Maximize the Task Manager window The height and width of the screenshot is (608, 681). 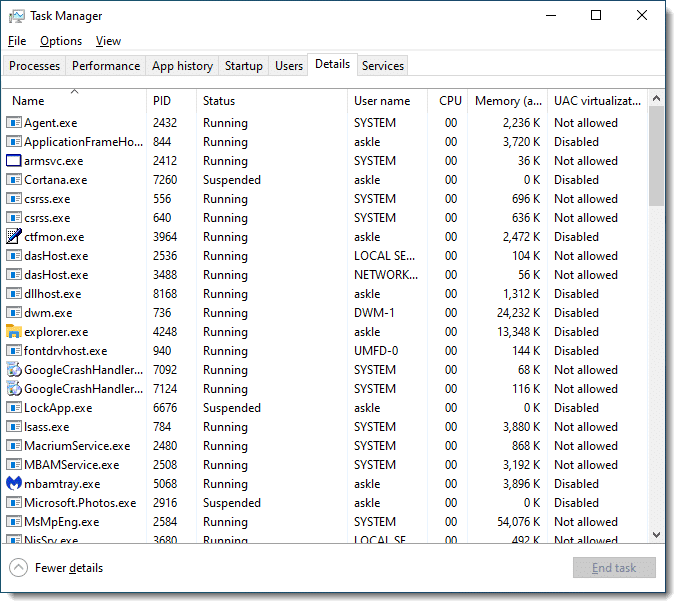597,16
